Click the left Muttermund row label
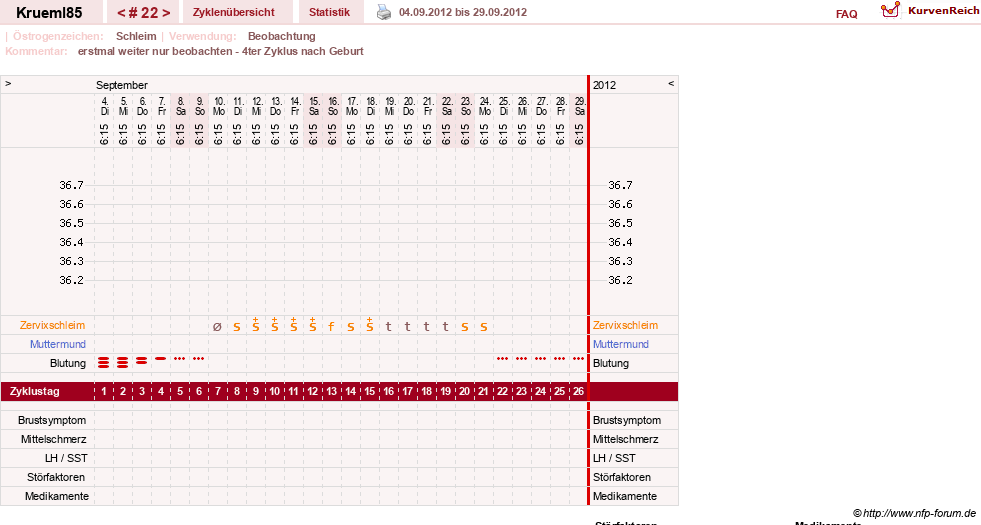 tap(58, 344)
